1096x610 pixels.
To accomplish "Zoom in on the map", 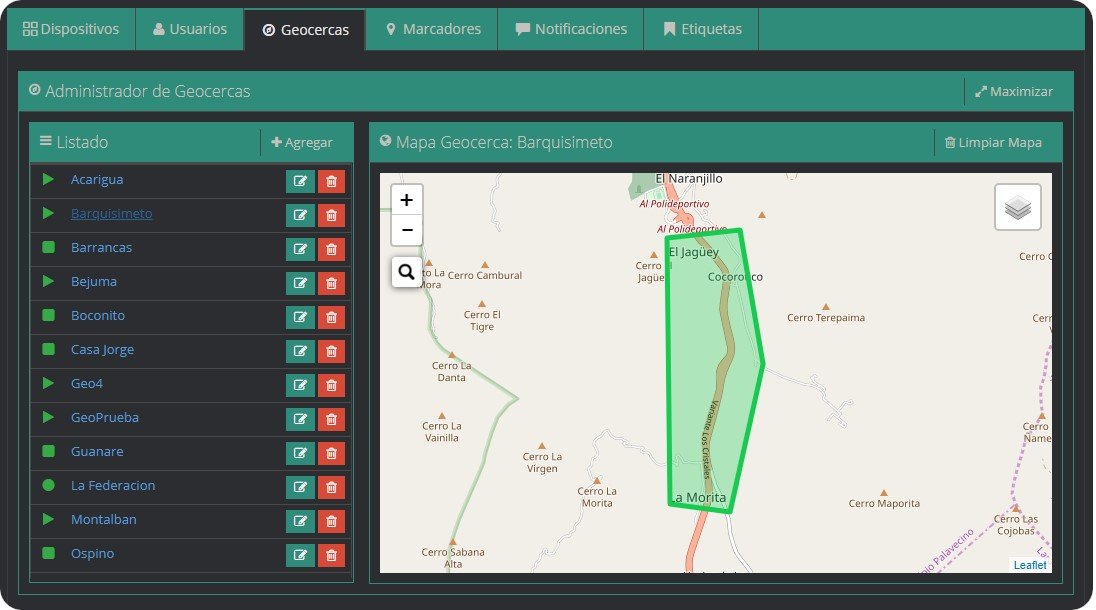I will tap(407, 200).
